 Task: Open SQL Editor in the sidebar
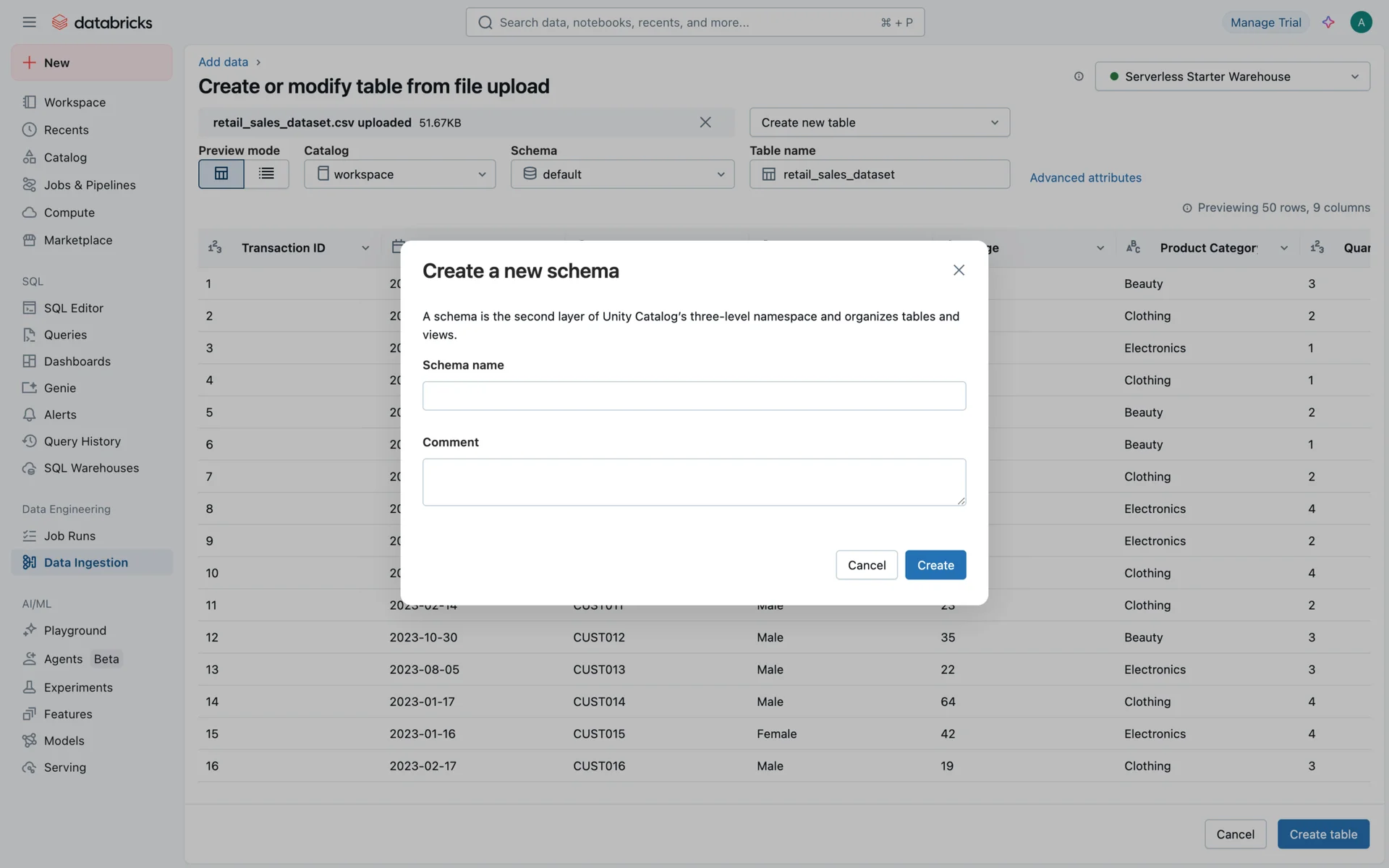73,308
